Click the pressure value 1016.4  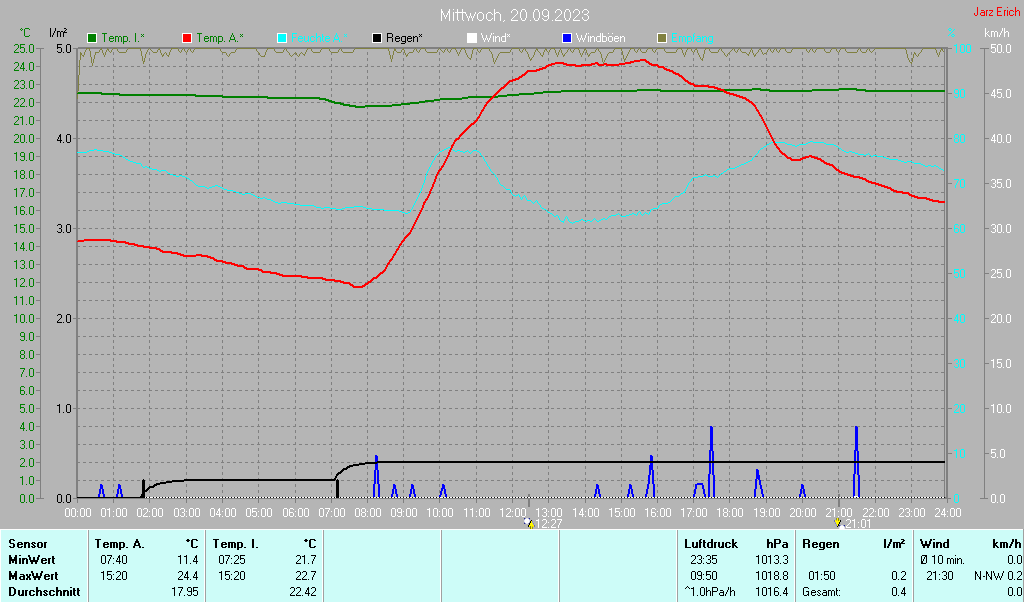(x=772, y=592)
